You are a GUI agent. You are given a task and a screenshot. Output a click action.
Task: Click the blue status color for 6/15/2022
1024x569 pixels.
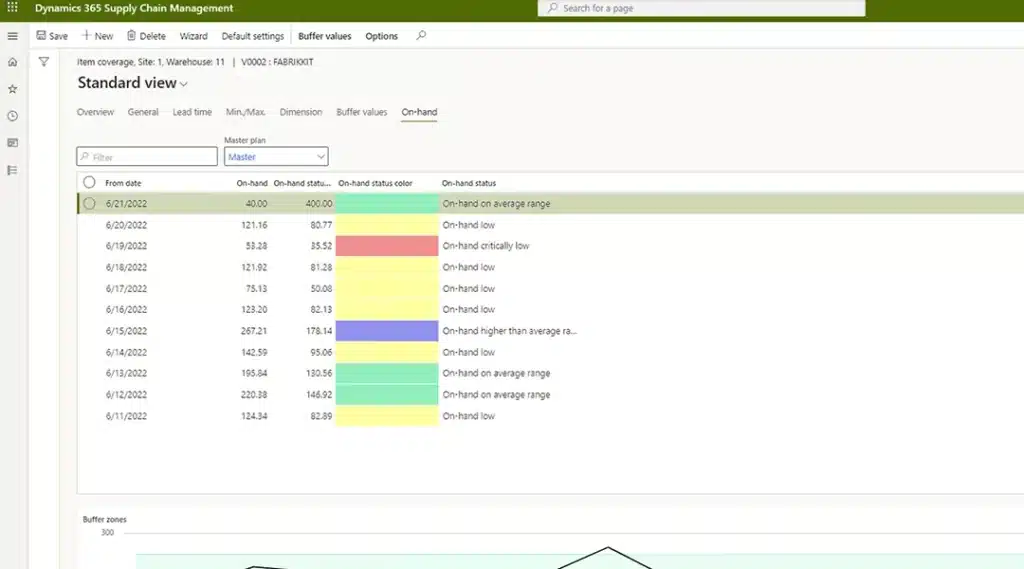click(387, 331)
